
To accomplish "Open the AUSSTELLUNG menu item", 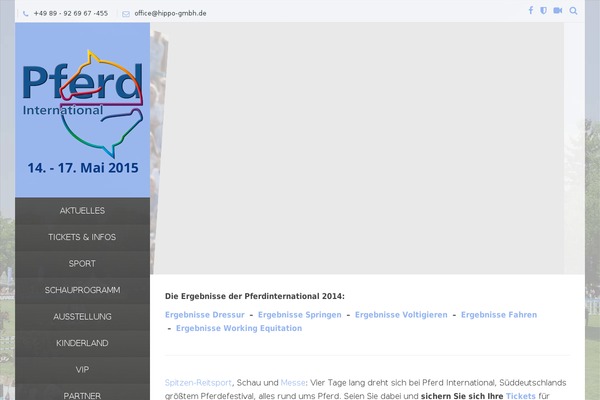I will tap(82, 317).
